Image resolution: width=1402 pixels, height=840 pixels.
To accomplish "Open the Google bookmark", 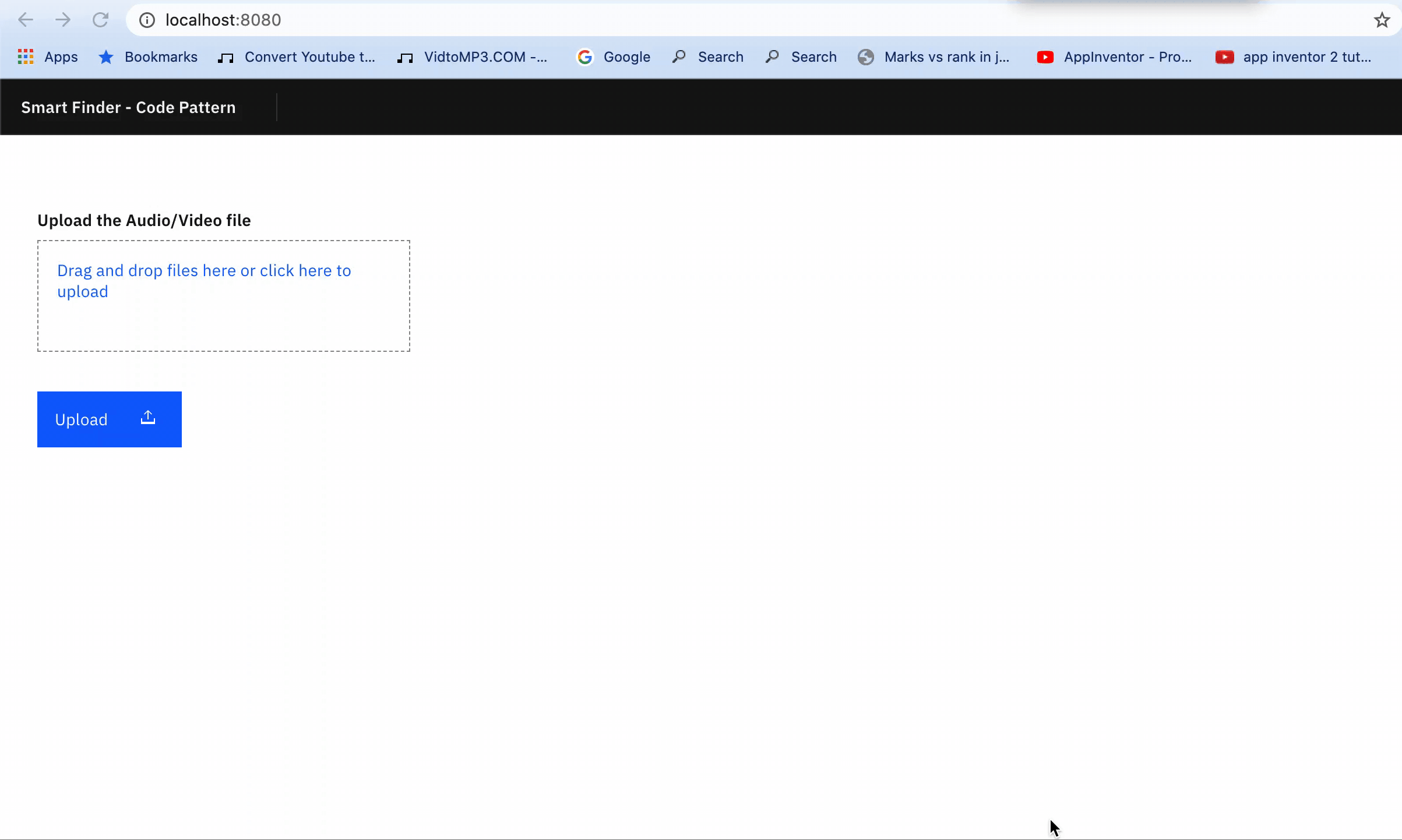I will click(x=613, y=57).
